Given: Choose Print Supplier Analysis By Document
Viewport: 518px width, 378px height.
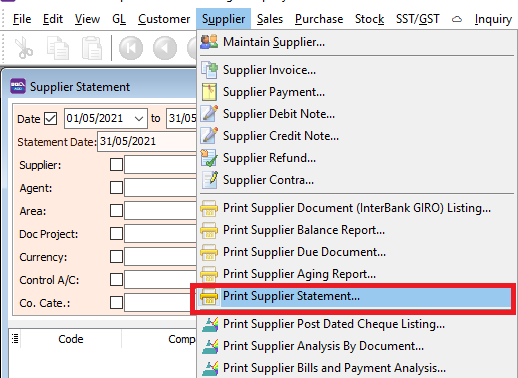Looking at the screenshot, I should (356, 346).
